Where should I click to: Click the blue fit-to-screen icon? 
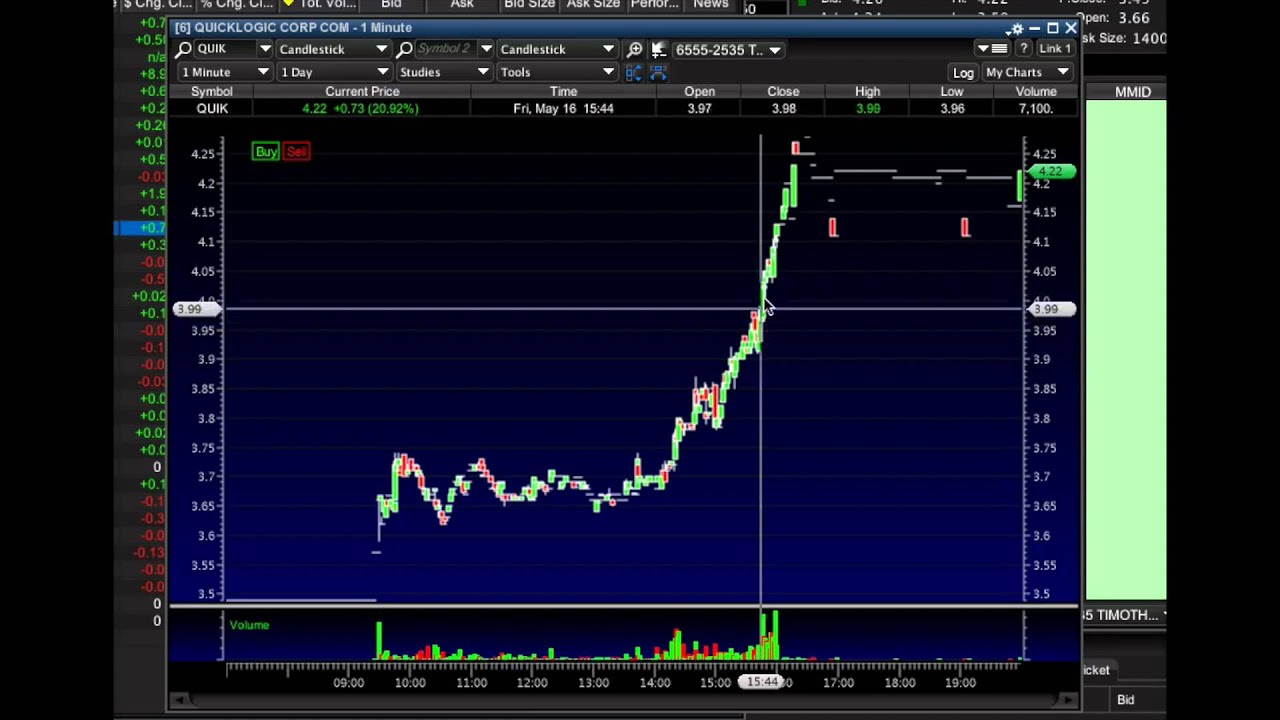tap(658, 72)
